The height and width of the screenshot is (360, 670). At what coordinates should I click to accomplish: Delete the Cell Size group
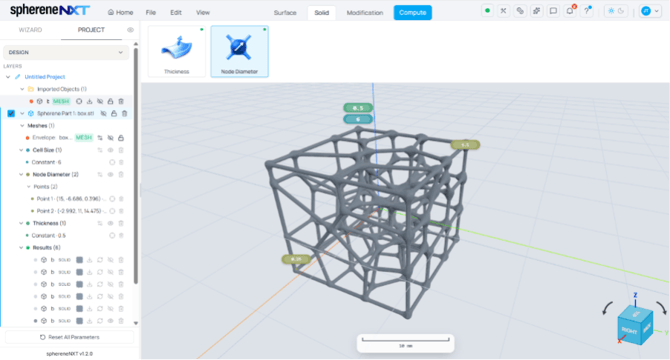tap(121, 150)
